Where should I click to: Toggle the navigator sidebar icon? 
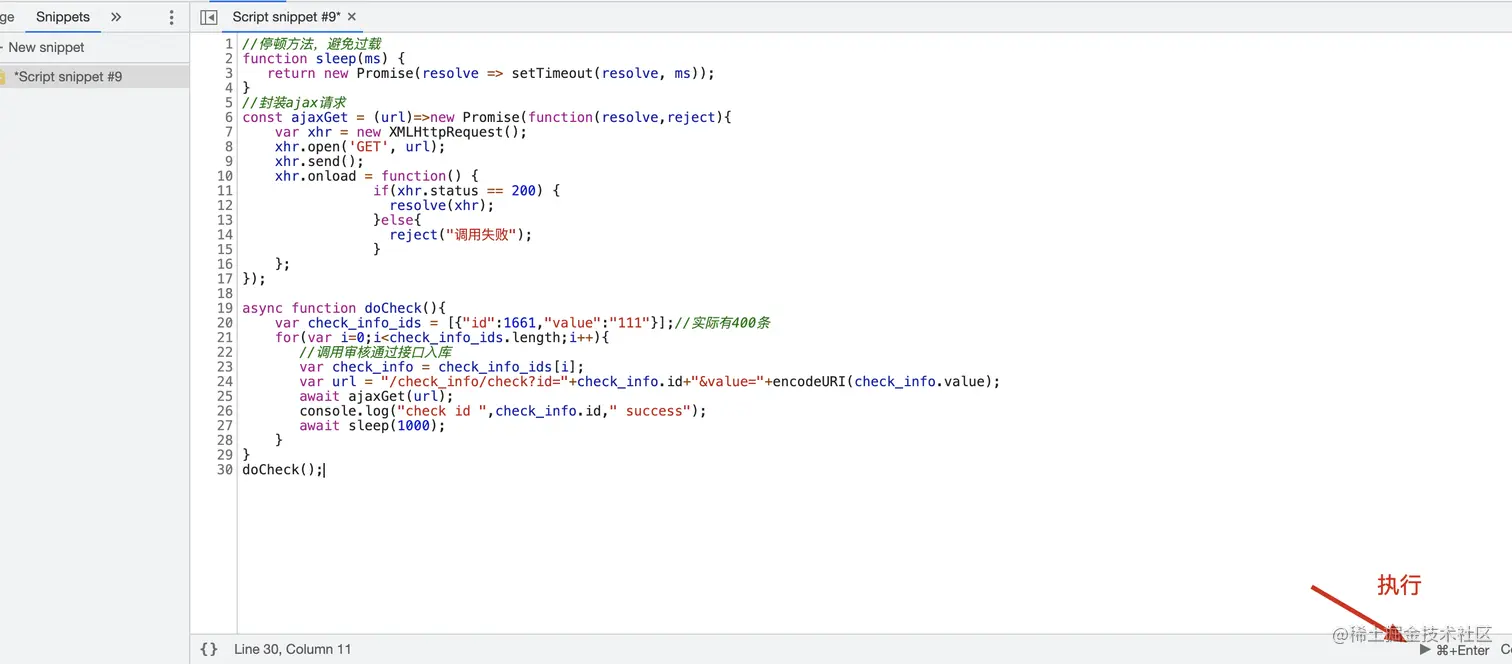coord(209,17)
